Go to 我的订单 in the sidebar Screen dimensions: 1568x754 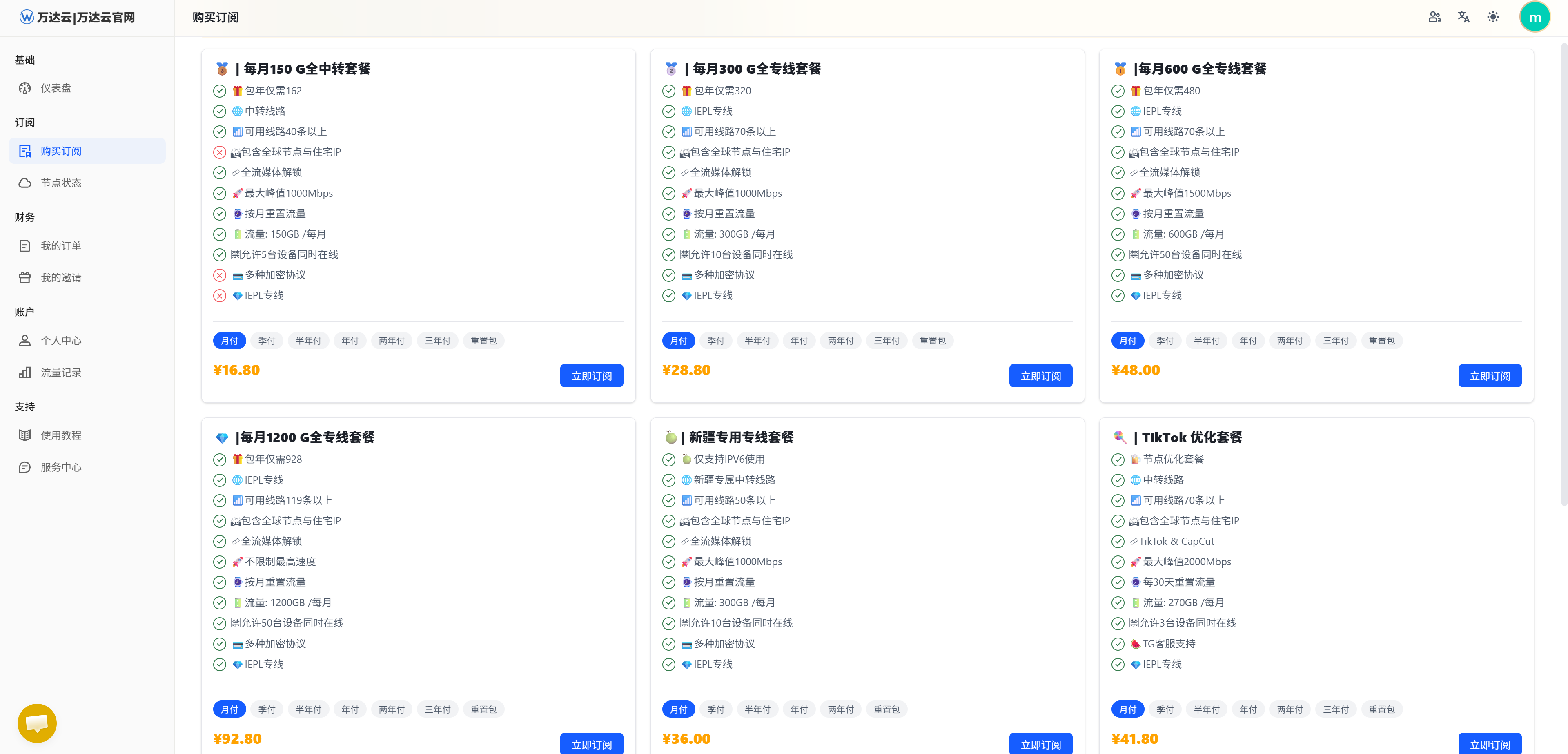87,246
